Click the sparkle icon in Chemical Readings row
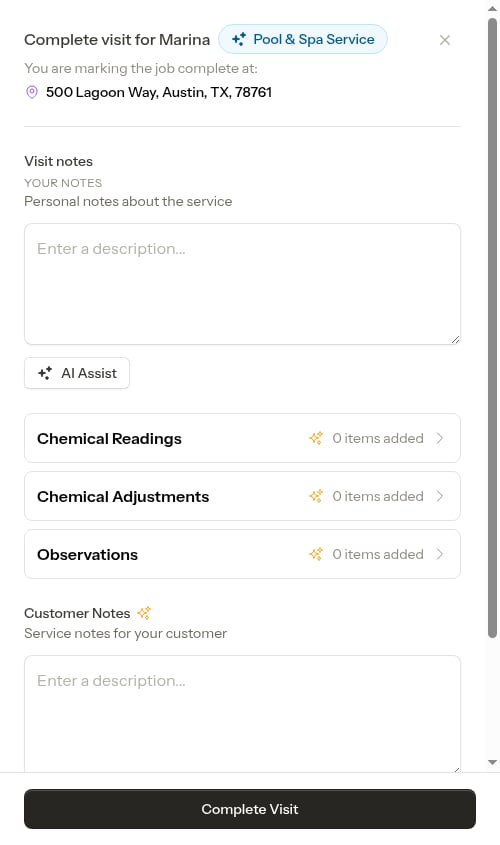Viewport: 500px width, 845px height. [316, 438]
